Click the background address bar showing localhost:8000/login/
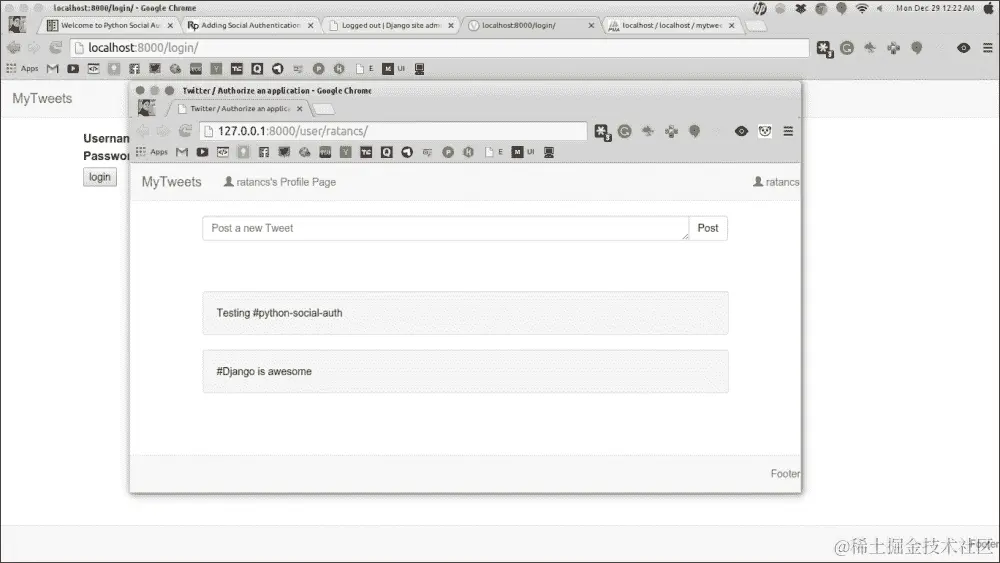Screen dimensions: 1000x563 (439, 47)
